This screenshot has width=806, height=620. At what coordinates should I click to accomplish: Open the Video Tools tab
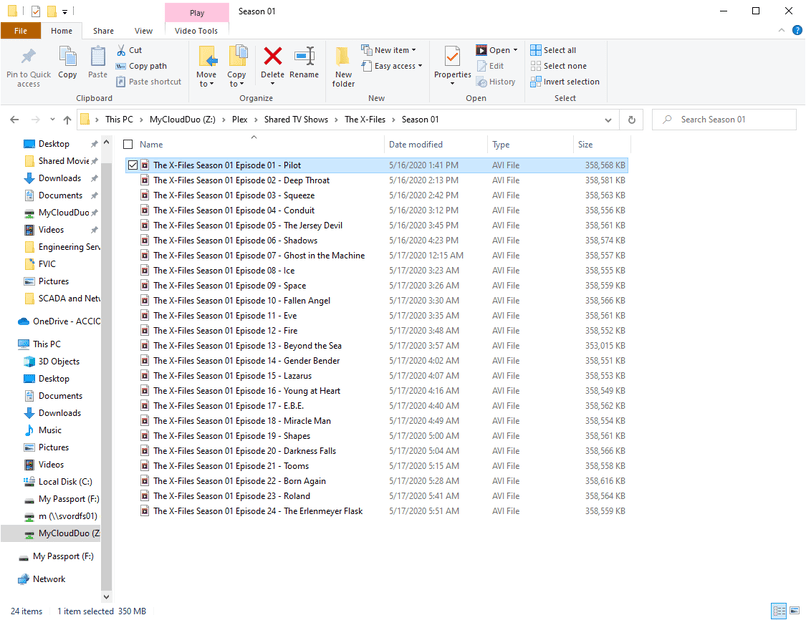pos(196,31)
